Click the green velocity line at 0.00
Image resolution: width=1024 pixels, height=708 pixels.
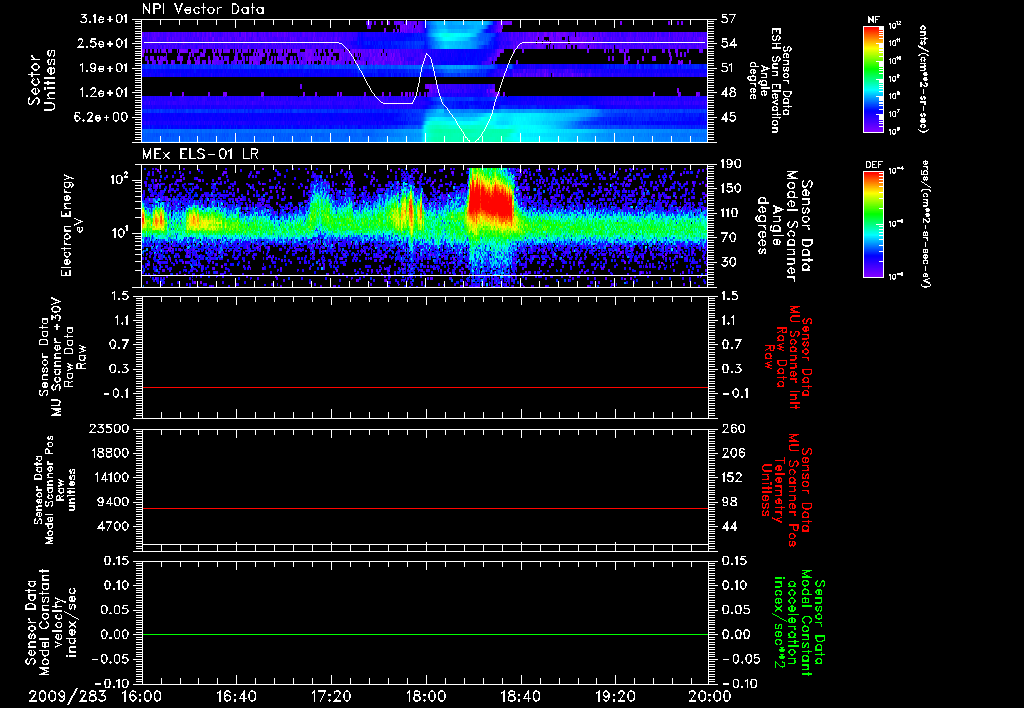(x=425, y=634)
